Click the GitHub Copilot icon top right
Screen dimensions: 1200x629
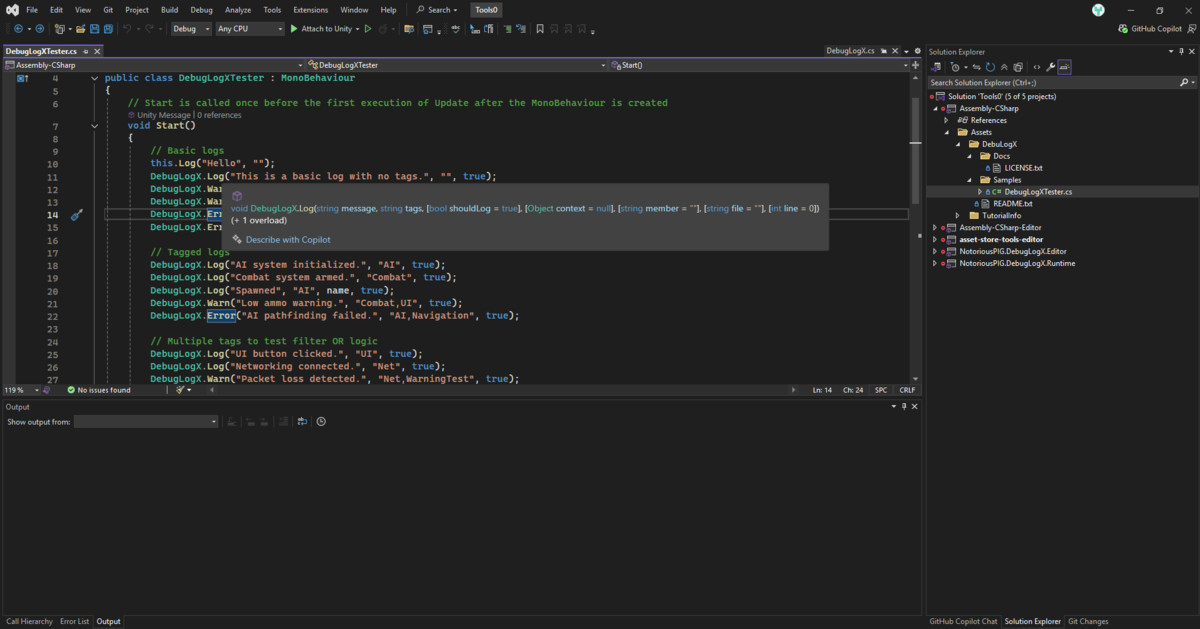[x=1124, y=28]
